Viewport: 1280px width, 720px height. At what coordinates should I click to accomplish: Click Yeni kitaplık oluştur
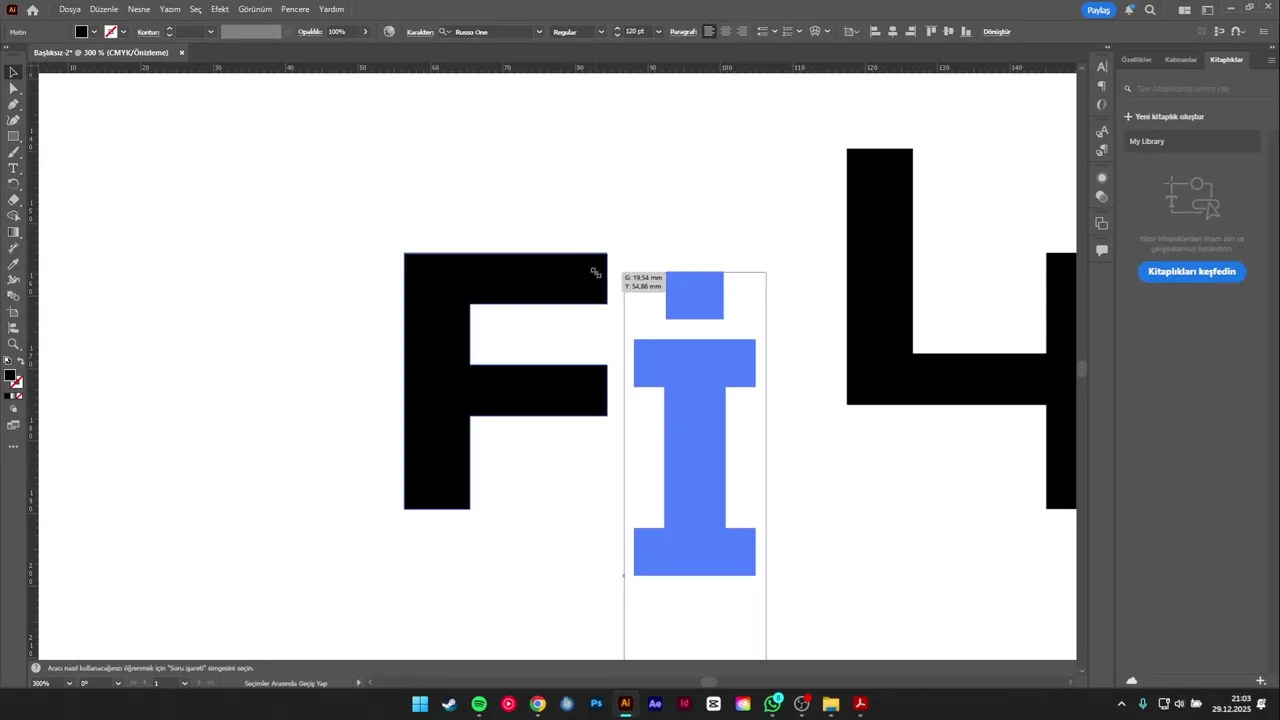(x=1164, y=117)
